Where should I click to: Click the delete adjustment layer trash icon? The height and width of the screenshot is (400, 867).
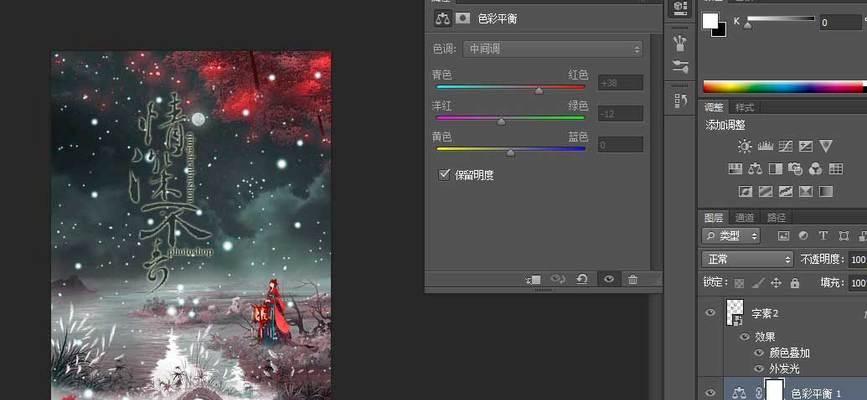coord(633,279)
